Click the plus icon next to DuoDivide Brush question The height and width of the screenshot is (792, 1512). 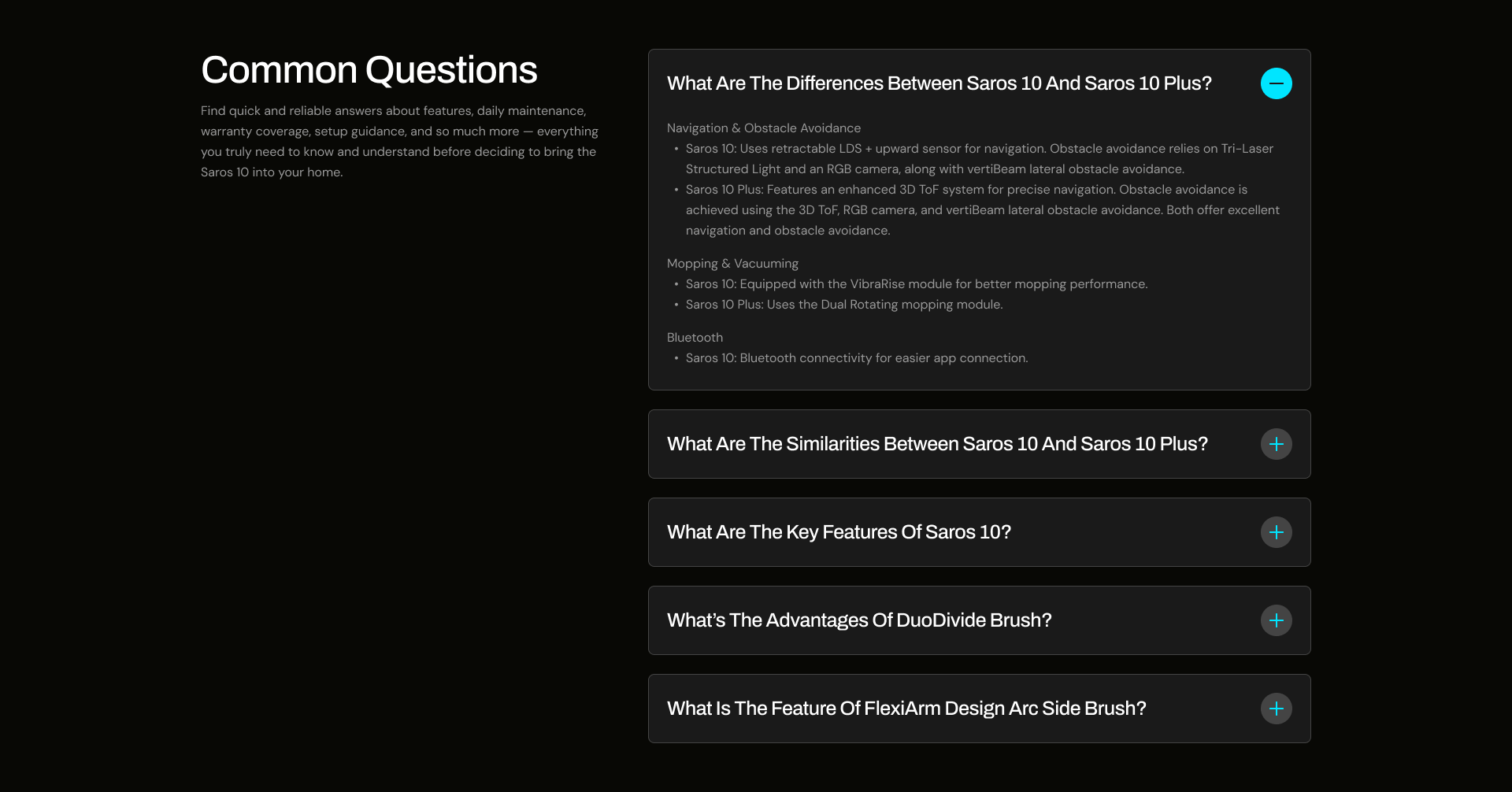(1276, 620)
